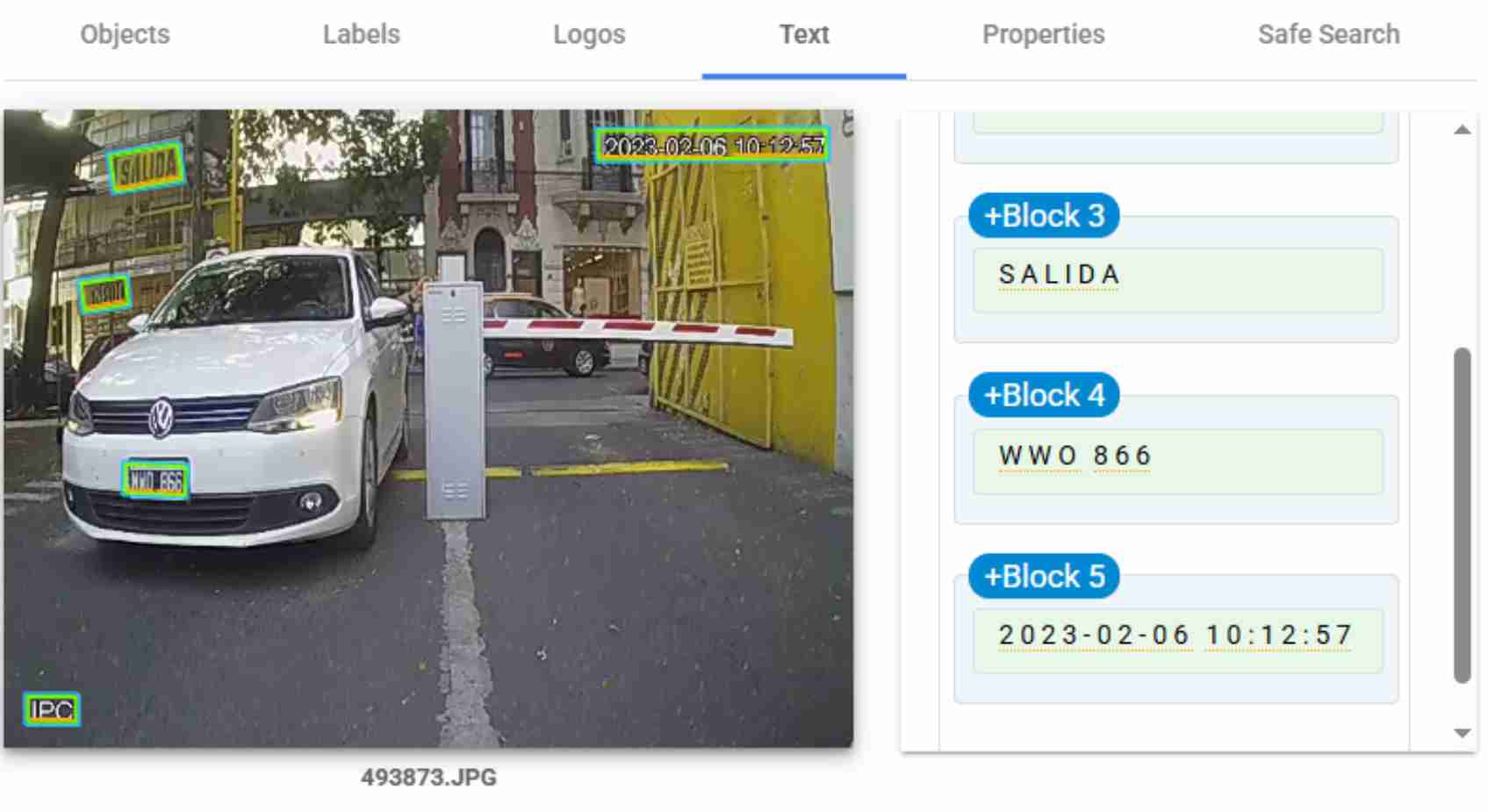
Task: Select the Properties tab
Action: pyautogui.click(x=1043, y=34)
